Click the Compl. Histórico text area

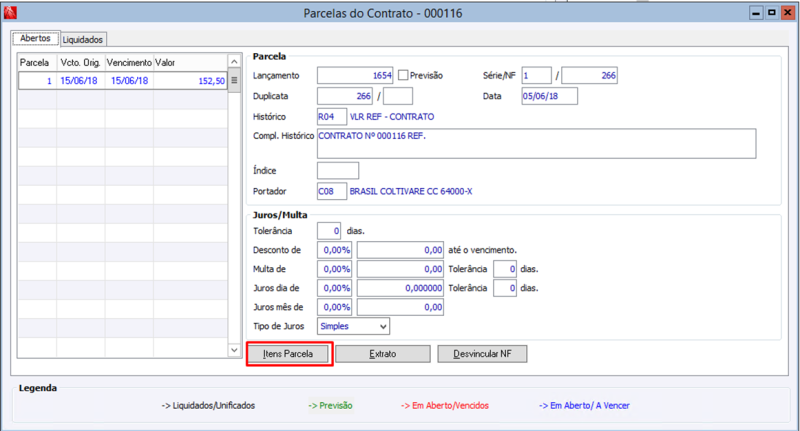tap(536, 143)
